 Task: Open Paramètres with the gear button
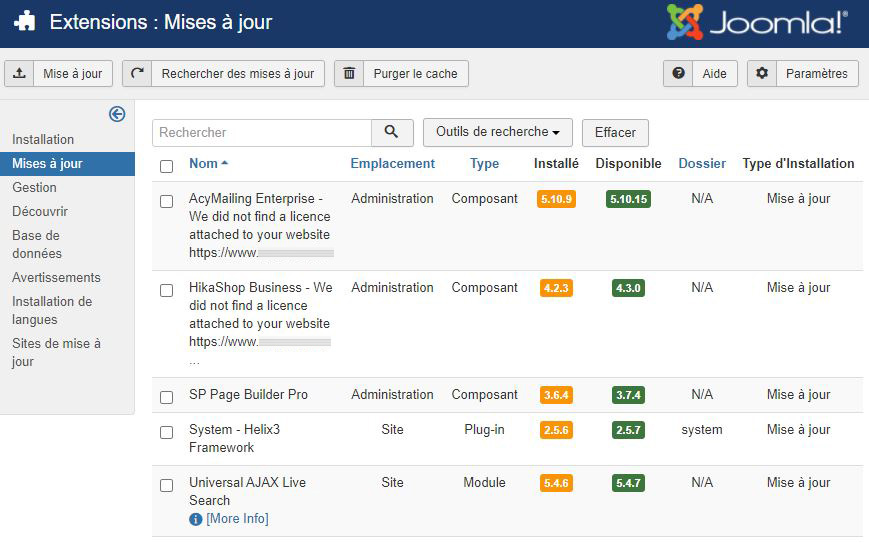(803, 74)
